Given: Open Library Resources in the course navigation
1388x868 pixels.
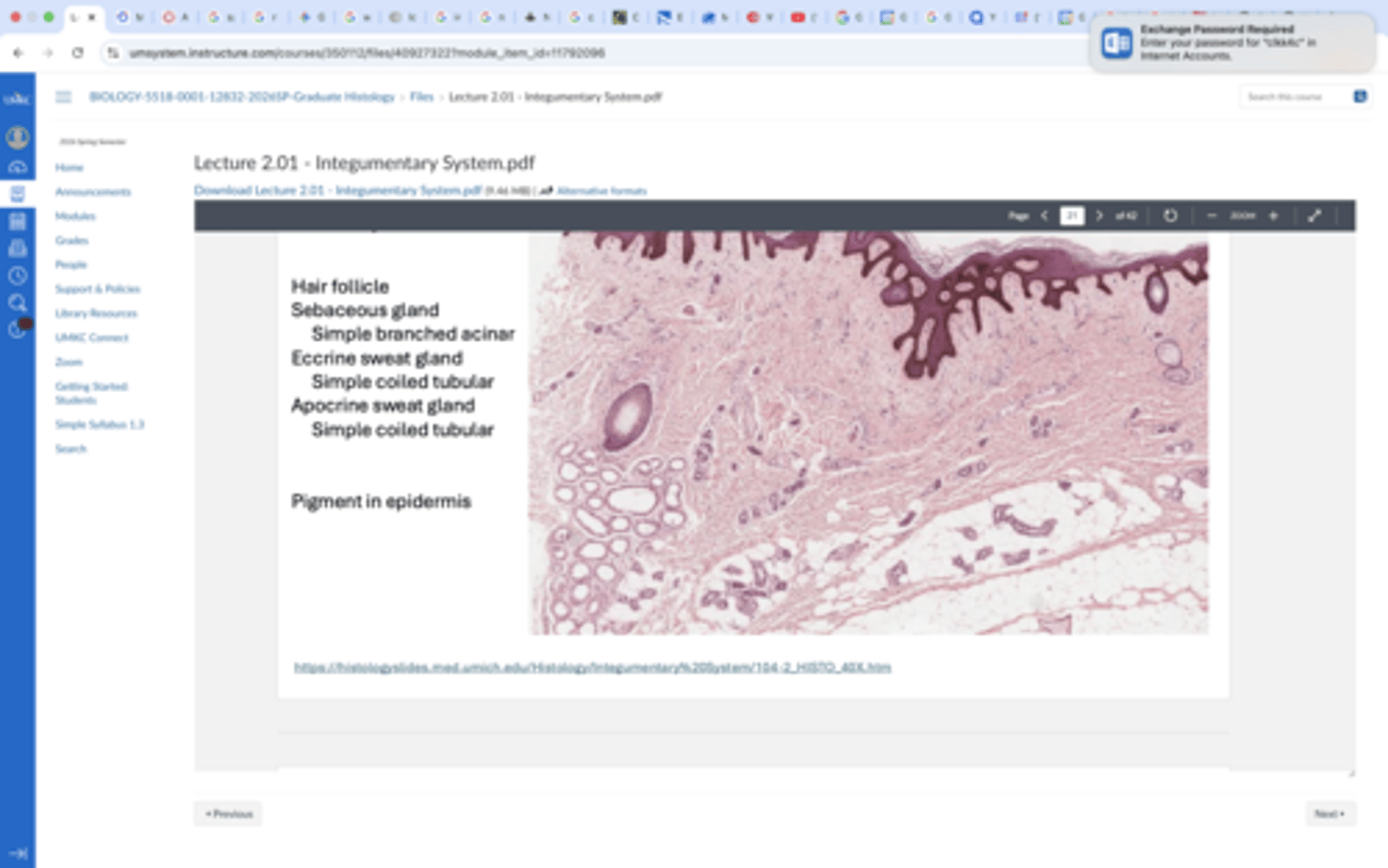Looking at the screenshot, I should click(95, 313).
